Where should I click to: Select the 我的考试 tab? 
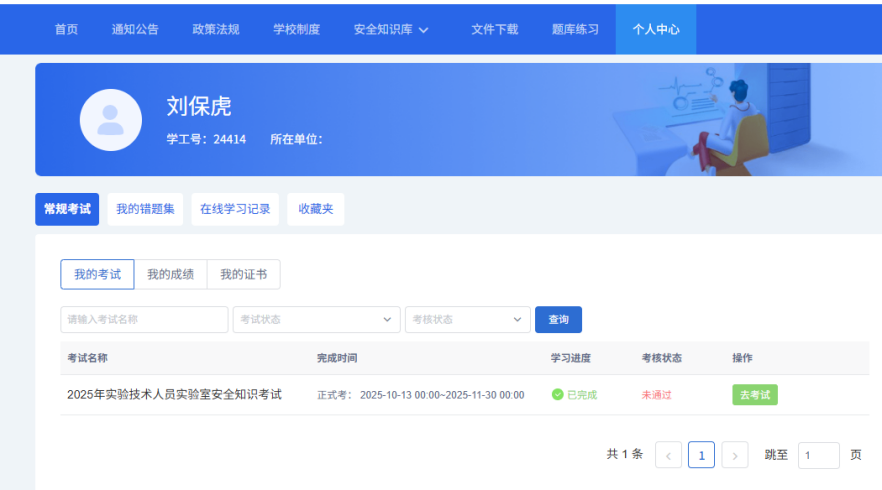(97, 275)
